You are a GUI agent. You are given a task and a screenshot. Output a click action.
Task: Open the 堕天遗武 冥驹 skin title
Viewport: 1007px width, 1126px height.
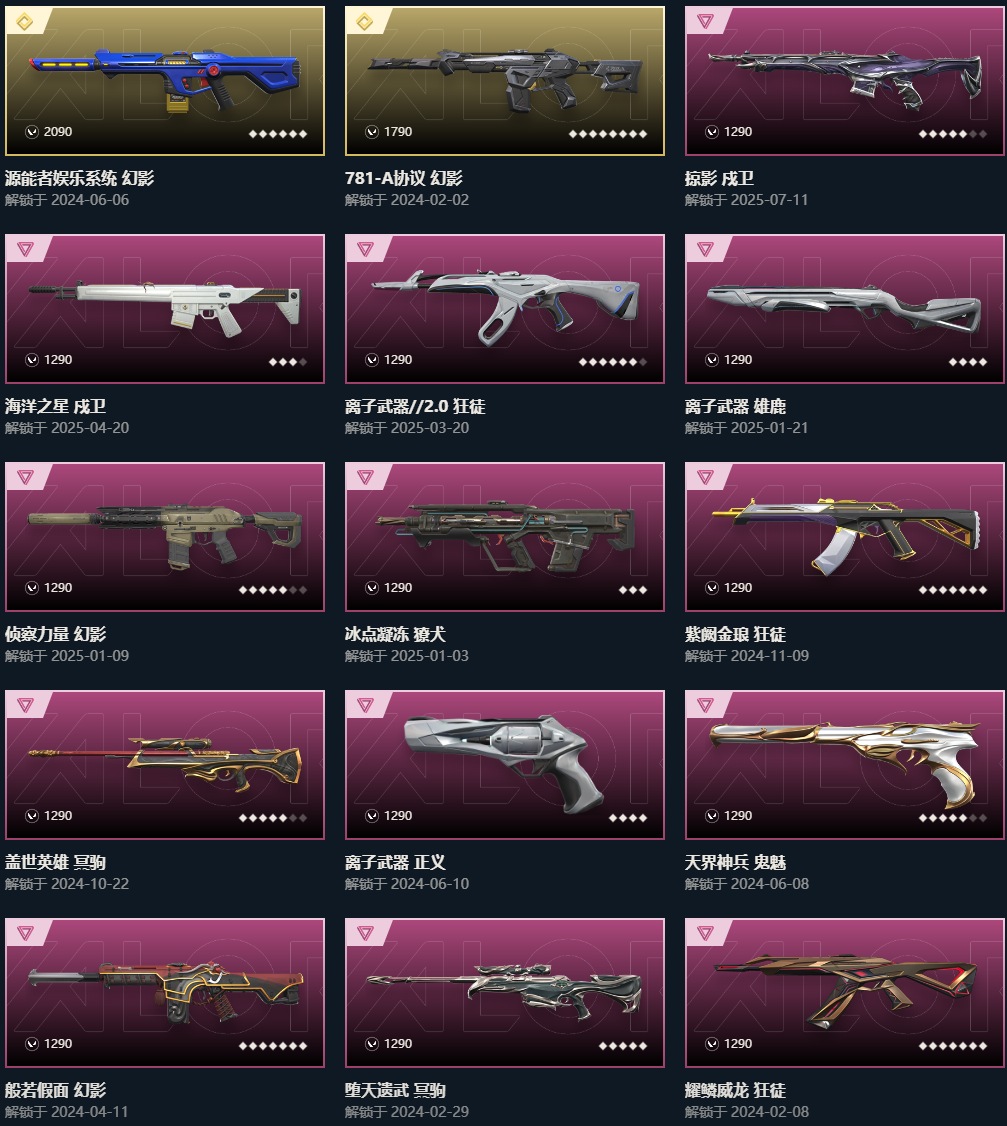pos(395,1090)
